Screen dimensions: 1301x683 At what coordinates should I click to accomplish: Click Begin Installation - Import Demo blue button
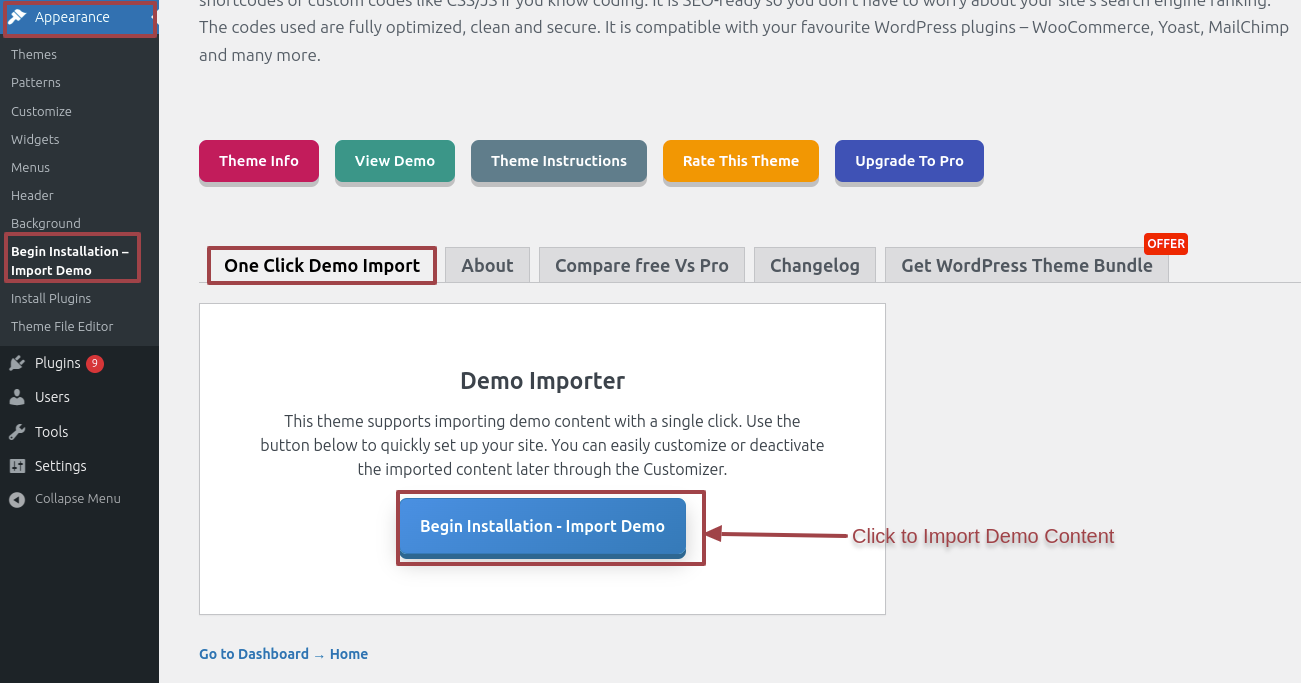click(542, 527)
